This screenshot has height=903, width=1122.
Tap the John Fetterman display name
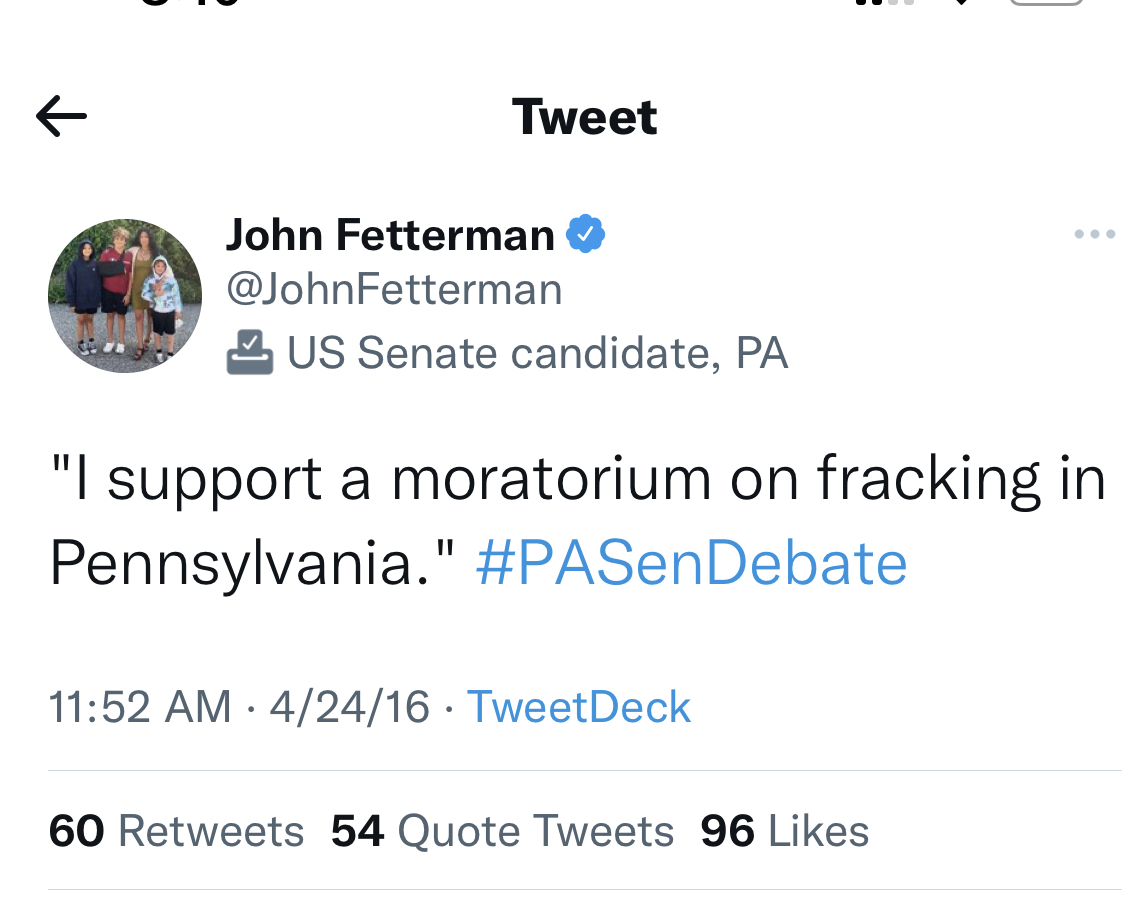390,236
